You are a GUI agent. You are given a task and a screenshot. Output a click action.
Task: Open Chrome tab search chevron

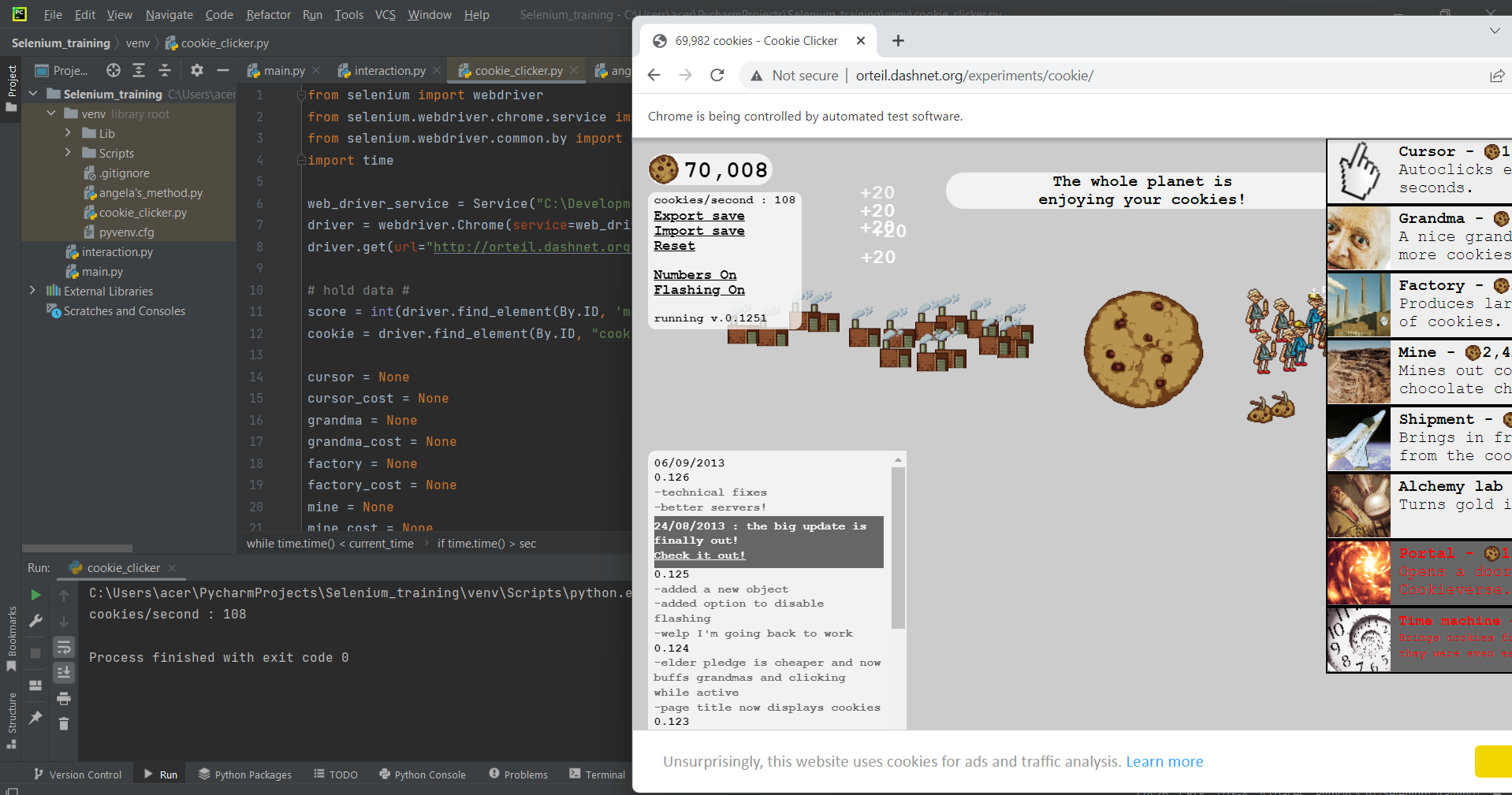point(1495,30)
